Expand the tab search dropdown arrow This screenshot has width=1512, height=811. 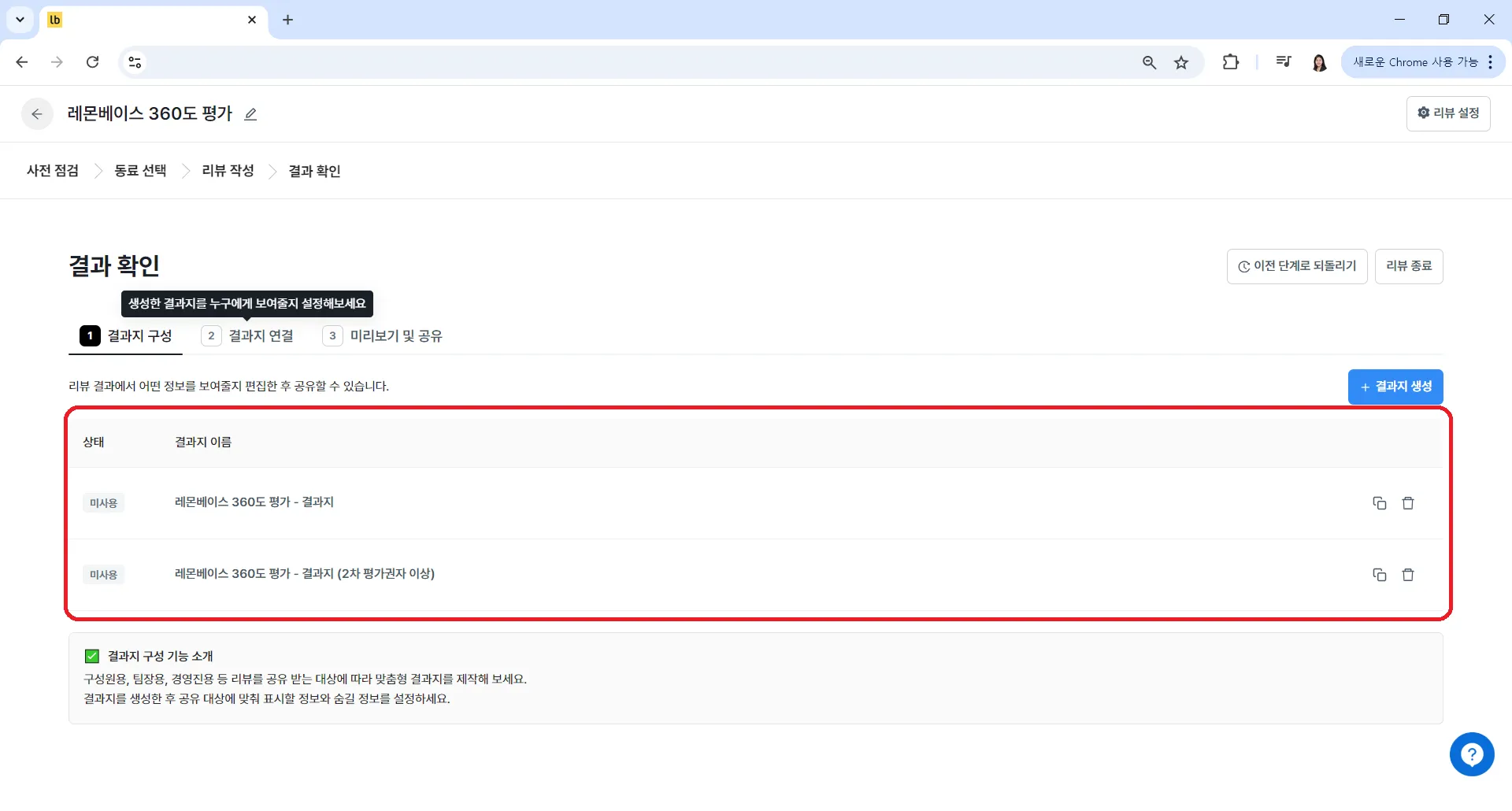coord(20,20)
